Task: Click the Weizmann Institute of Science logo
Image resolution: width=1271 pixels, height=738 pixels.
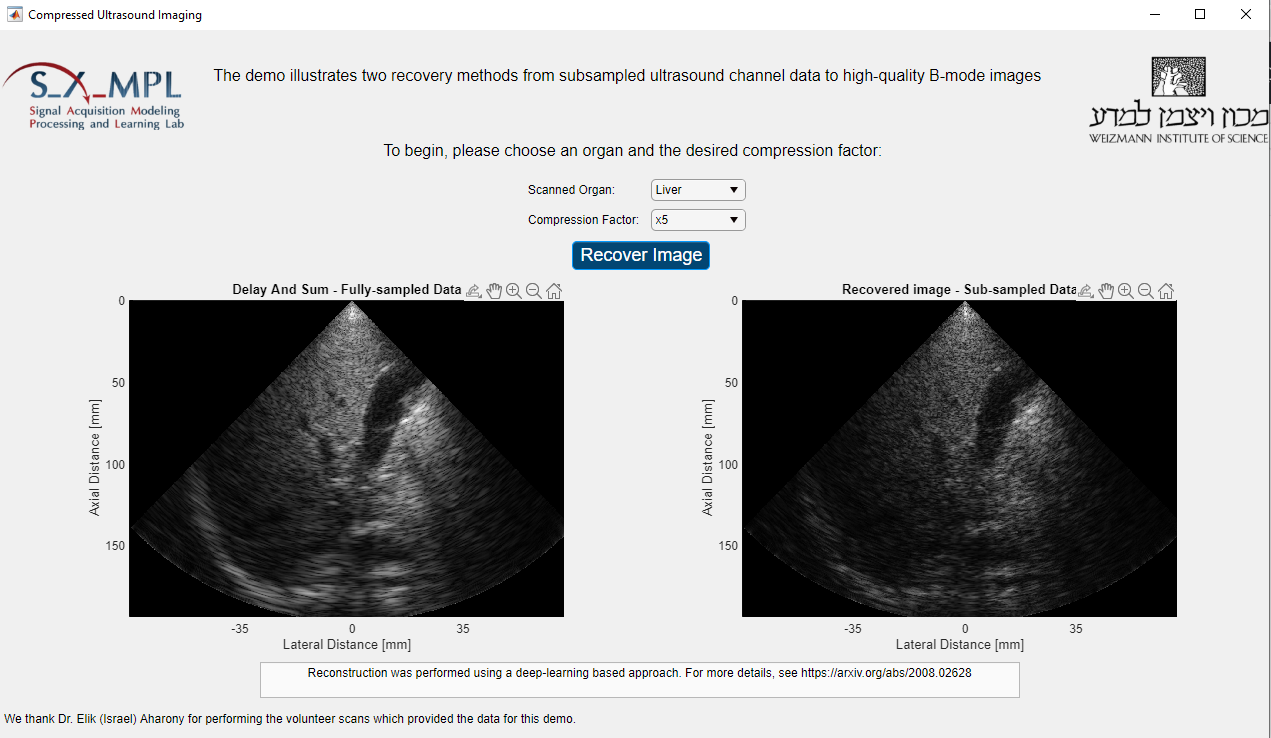Action: (x=1178, y=100)
